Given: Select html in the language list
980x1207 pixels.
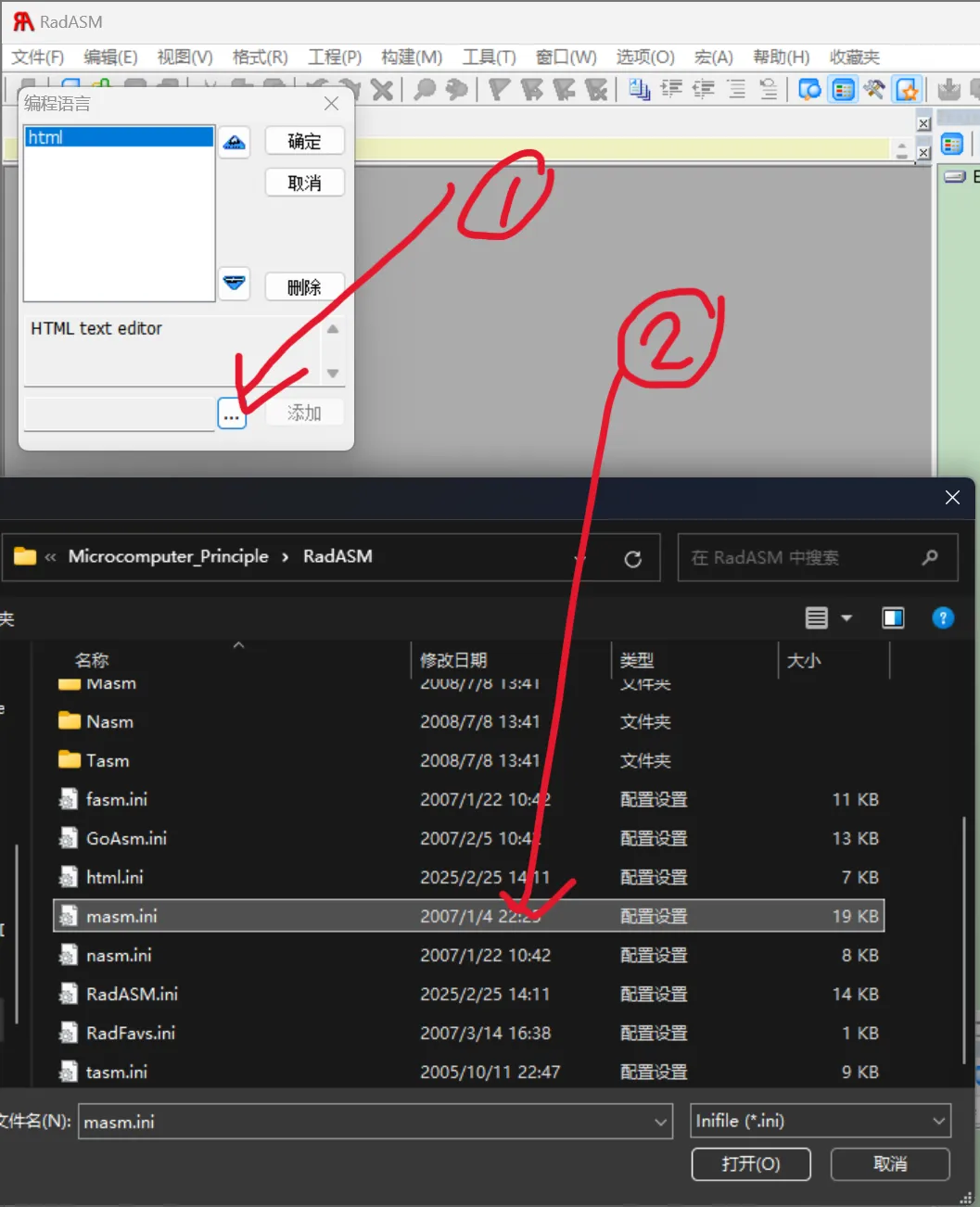Looking at the screenshot, I should (119, 137).
